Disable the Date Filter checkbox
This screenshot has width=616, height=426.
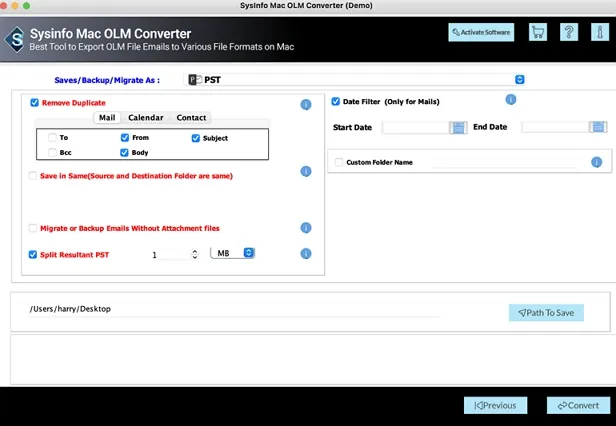pos(336,101)
